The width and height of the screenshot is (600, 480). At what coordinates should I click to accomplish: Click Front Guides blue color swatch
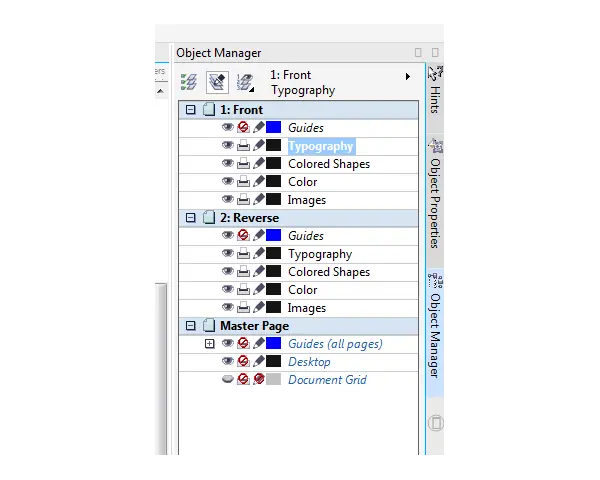[x=274, y=127]
